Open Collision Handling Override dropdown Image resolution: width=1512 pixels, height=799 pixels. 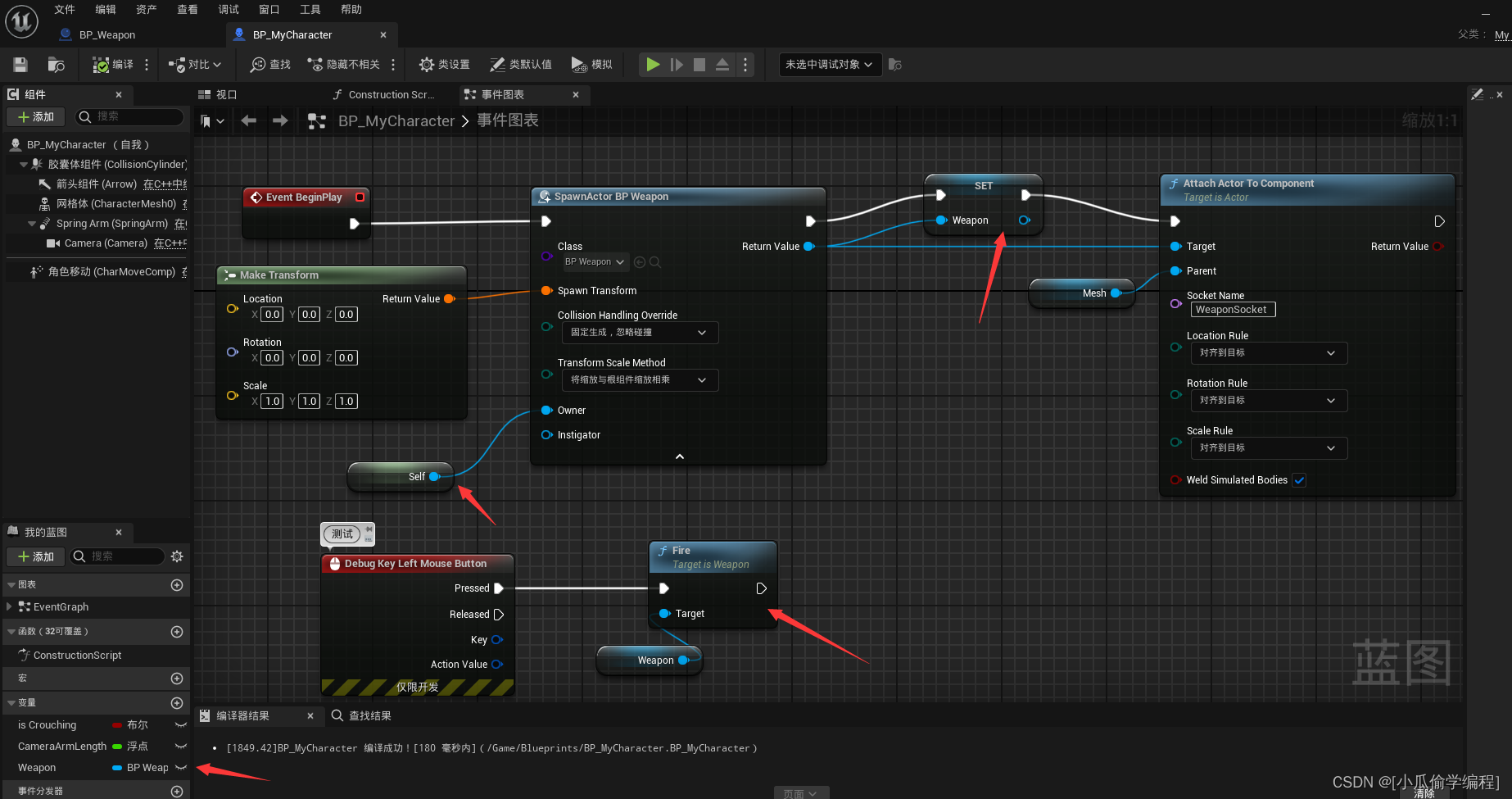[x=639, y=333]
